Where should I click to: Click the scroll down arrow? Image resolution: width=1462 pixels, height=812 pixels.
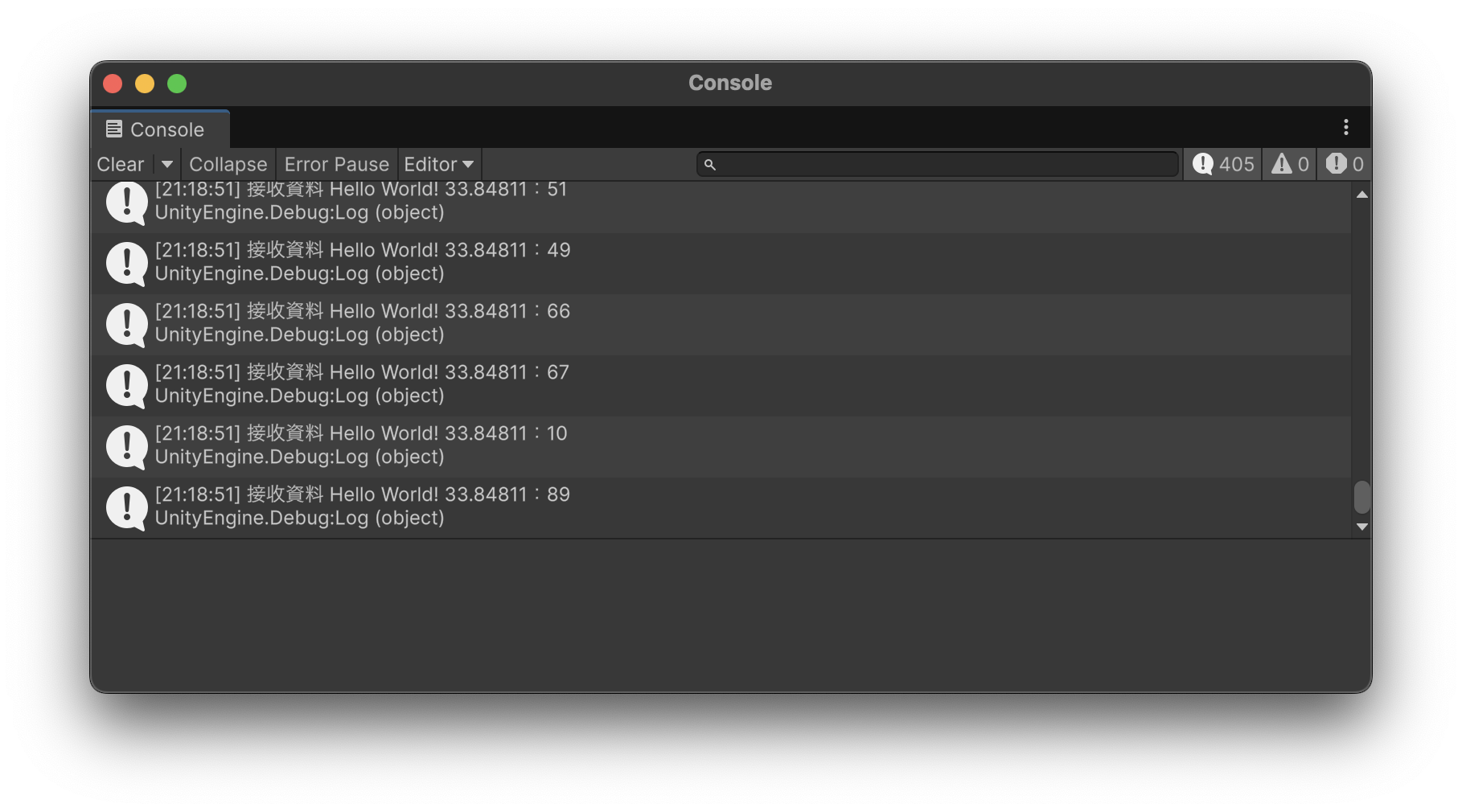(x=1361, y=527)
